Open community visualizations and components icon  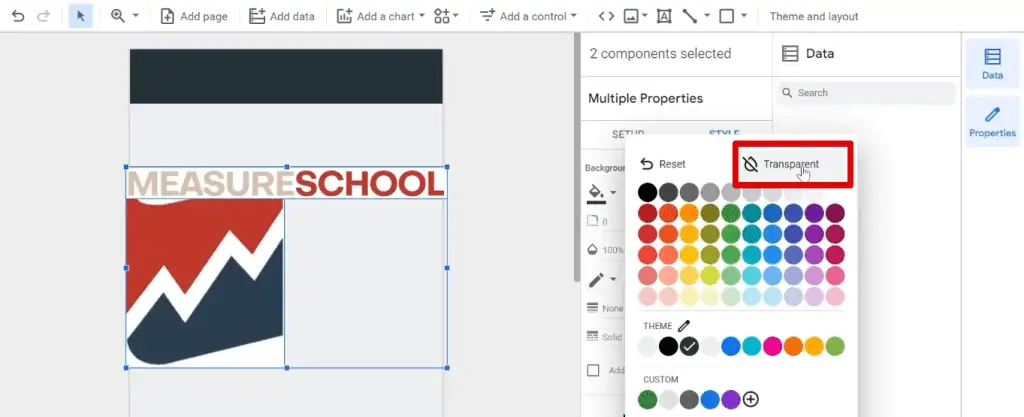(x=442, y=16)
